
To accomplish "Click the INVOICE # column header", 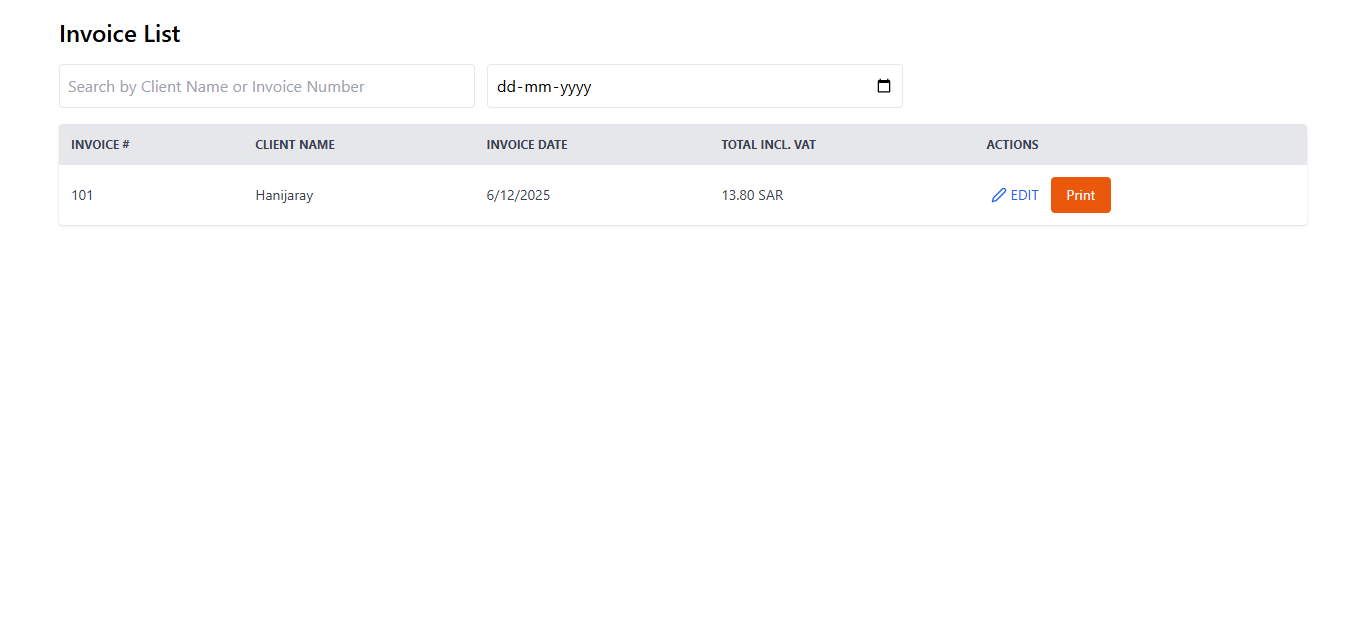I will (x=100, y=145).
